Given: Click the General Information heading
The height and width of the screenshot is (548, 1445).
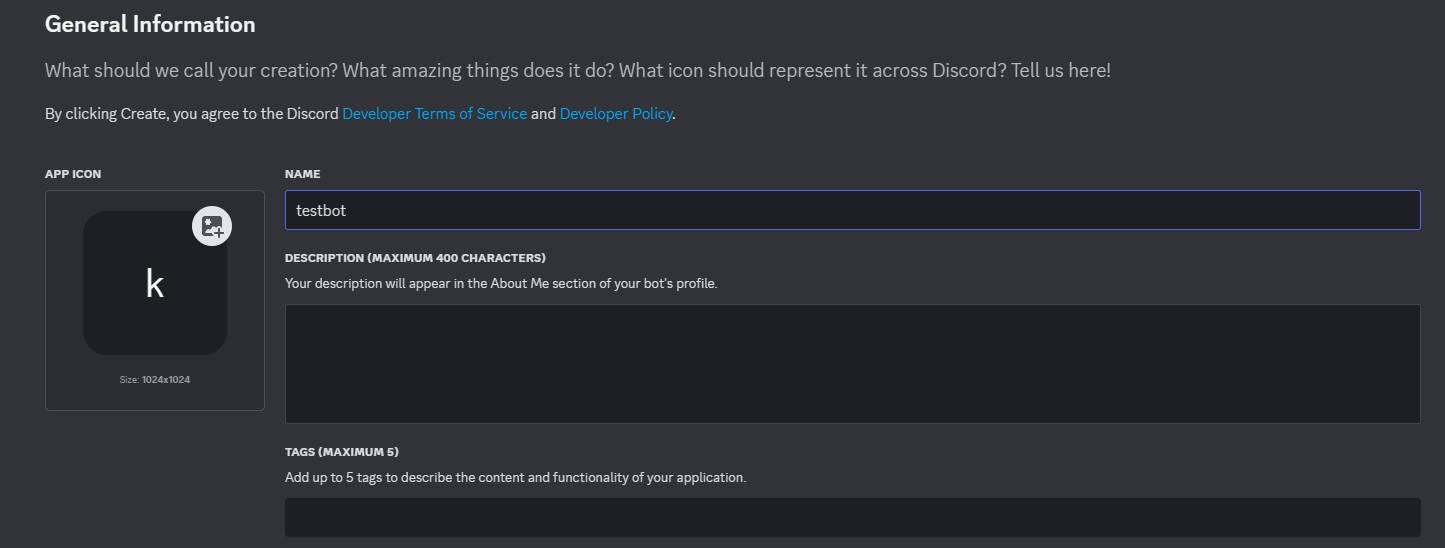Looking at the screenshot, I should [x=150, y=24].
